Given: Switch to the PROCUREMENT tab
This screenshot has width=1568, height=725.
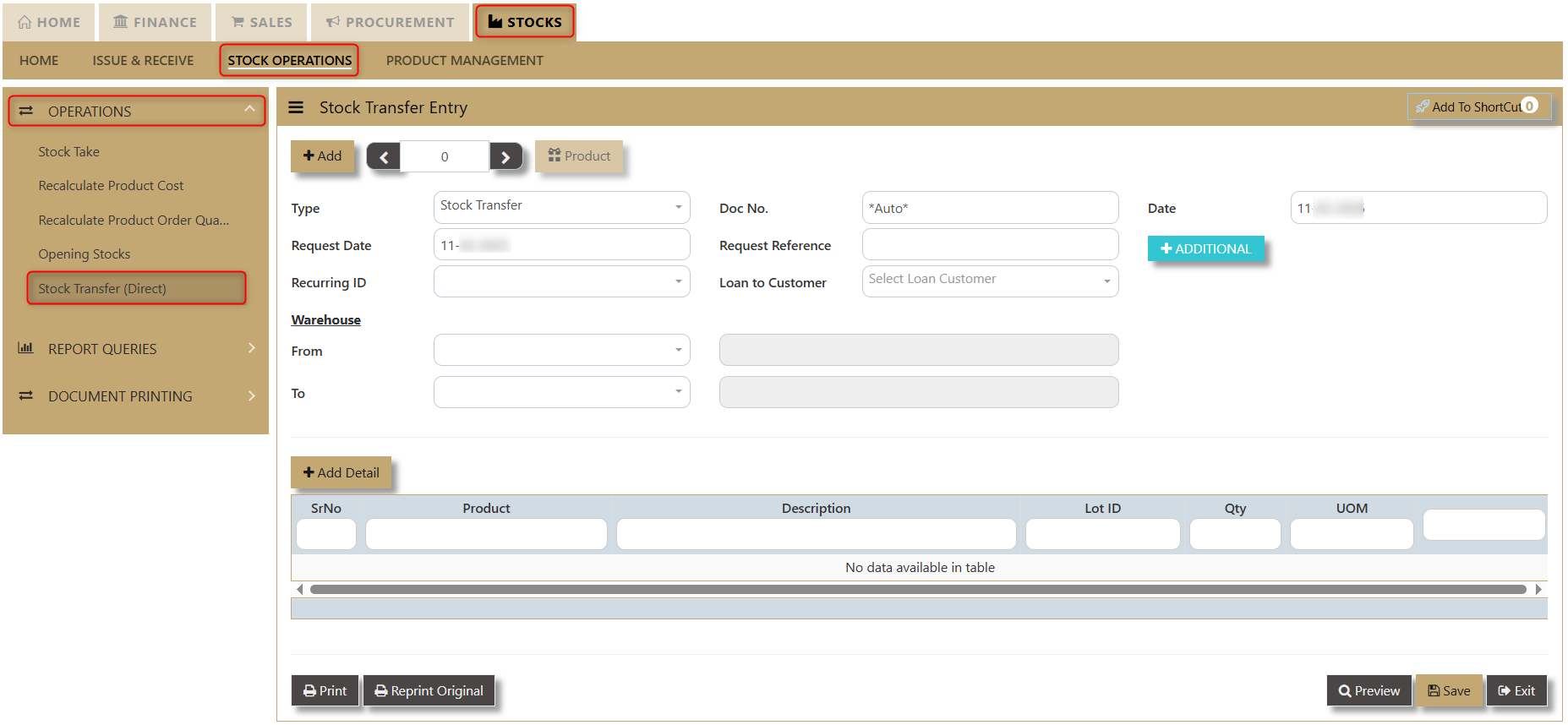Looking at the screenshot, I should pos(391,22).
